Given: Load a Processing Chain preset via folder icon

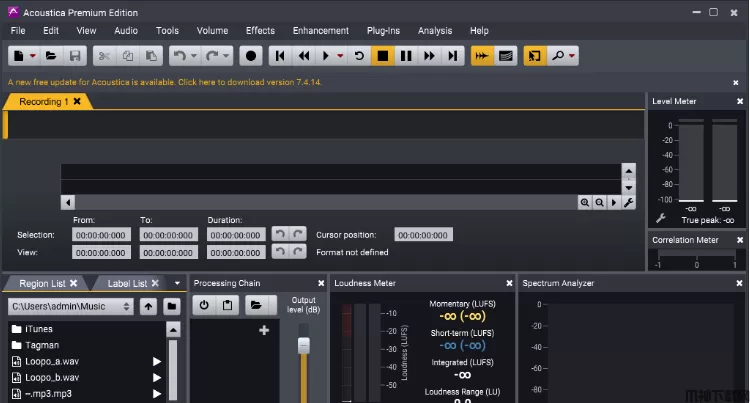Looking at the screenshot, I should [256, 305].
